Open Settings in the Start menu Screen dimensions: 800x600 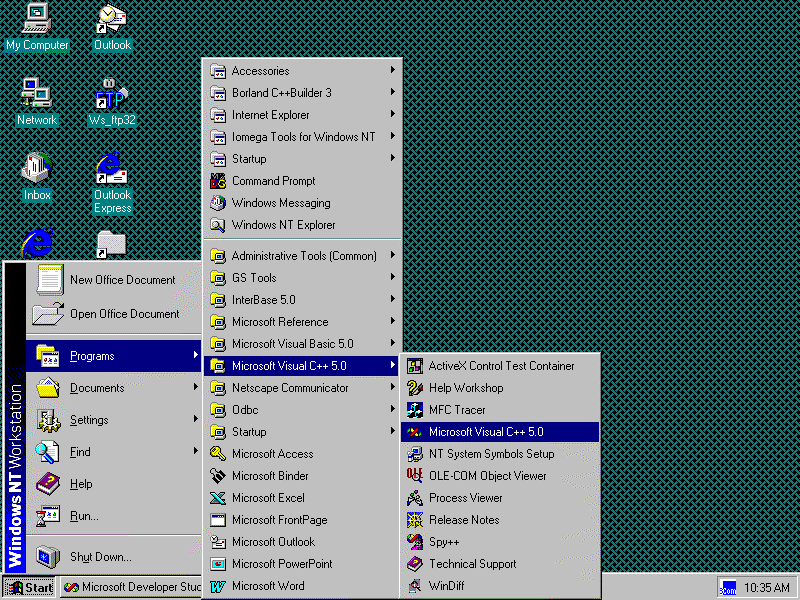[113, 420]
